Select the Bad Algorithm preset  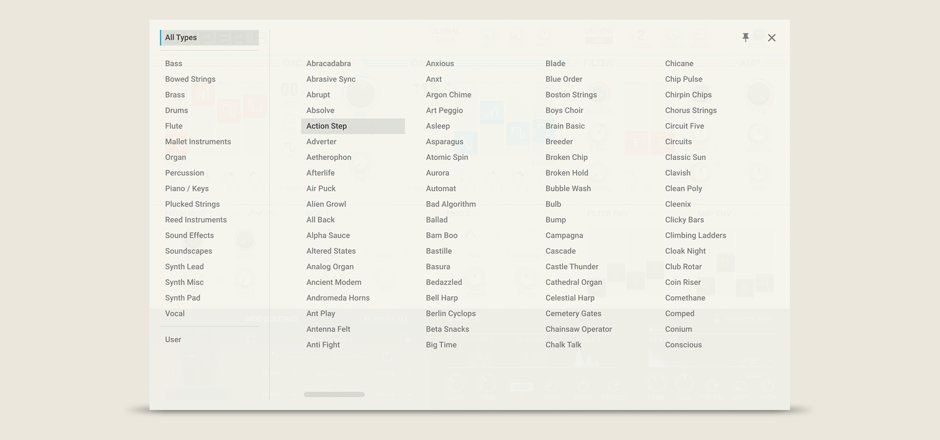(x=451, y=204)
